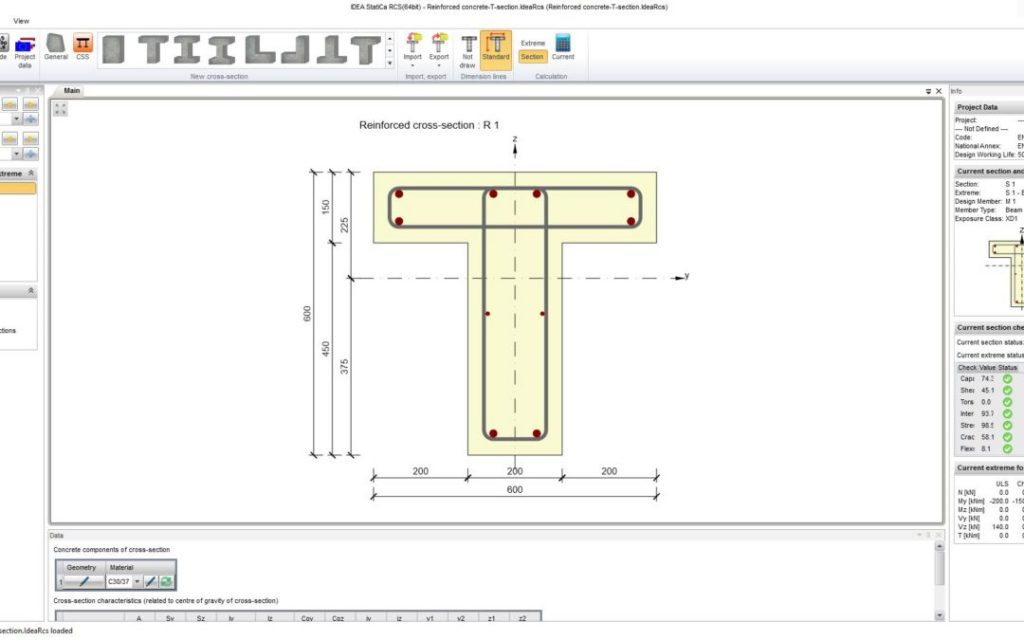Open Project data in the ribbon
The image size is (1024, 640).
25,52
